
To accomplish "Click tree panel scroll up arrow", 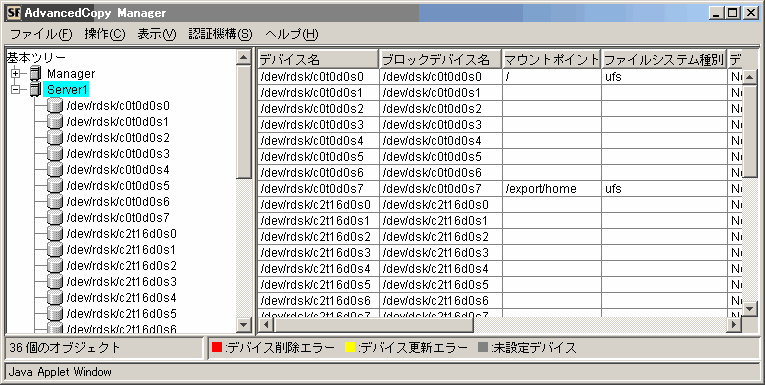I will [x=244, y=58].
